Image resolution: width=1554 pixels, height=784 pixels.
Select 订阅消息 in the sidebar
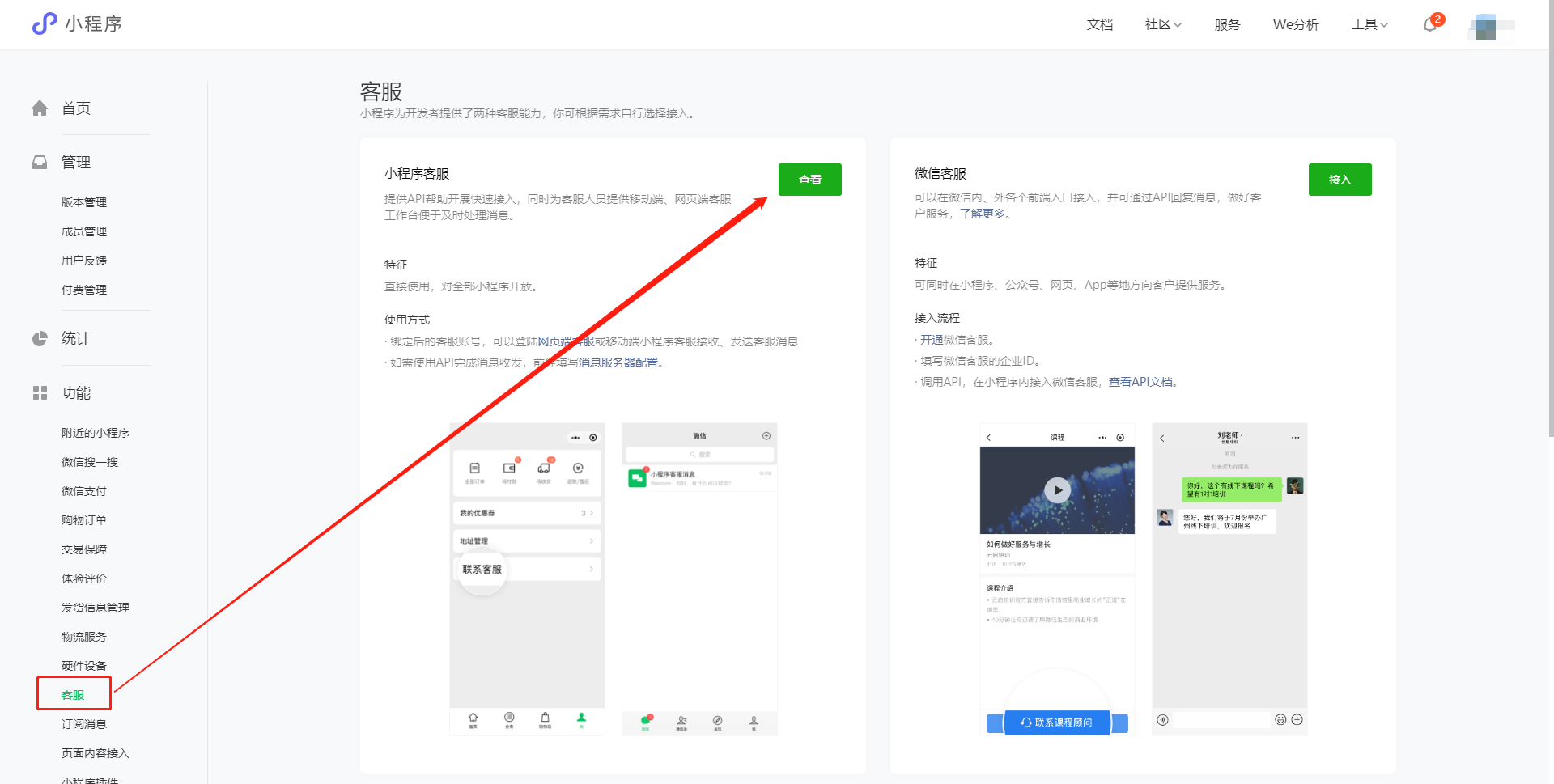[84, 724]
